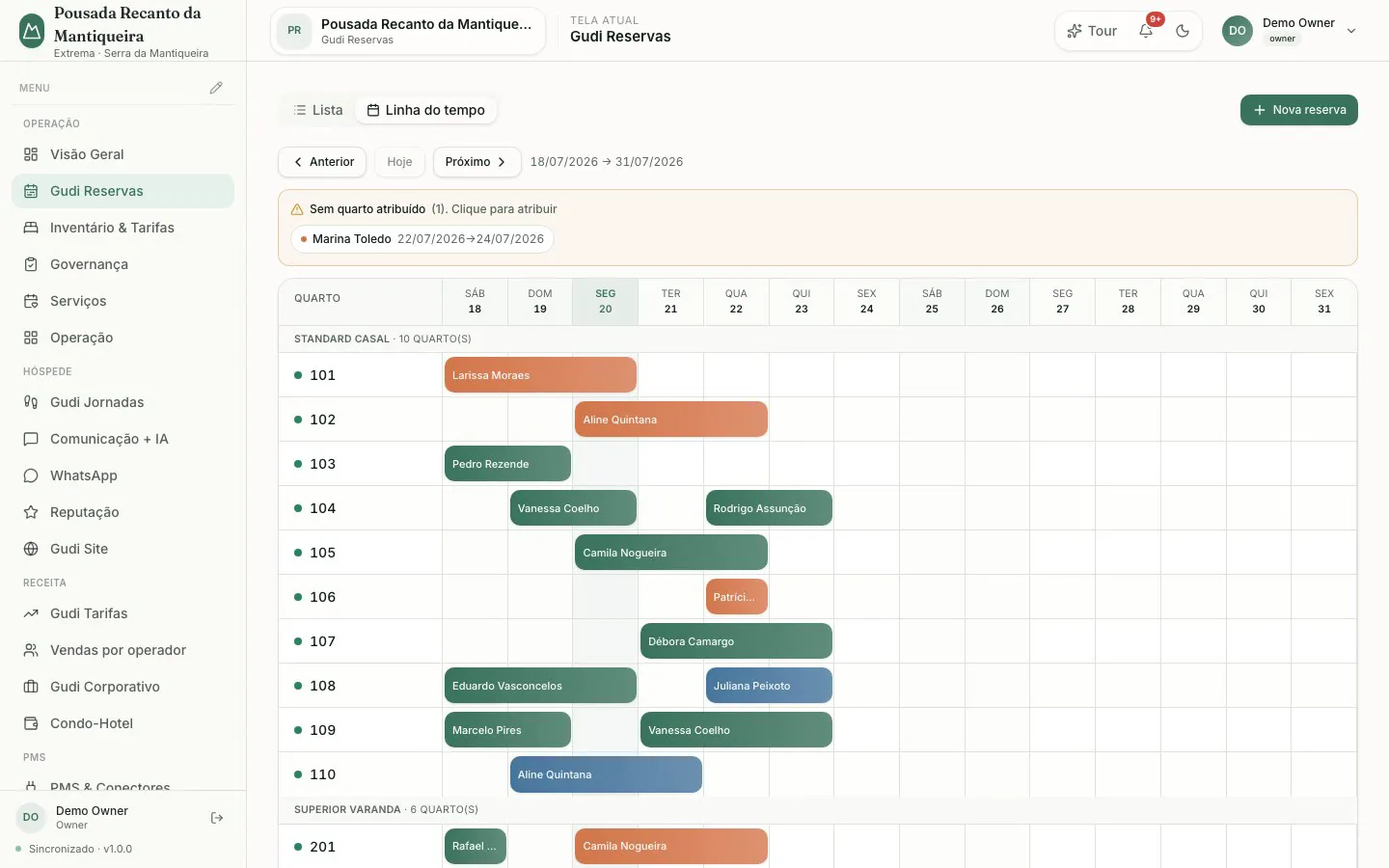Open Juliana Peixoto reservation
The height and width of the screenshot is (868, 1389).
pos(769,686)
